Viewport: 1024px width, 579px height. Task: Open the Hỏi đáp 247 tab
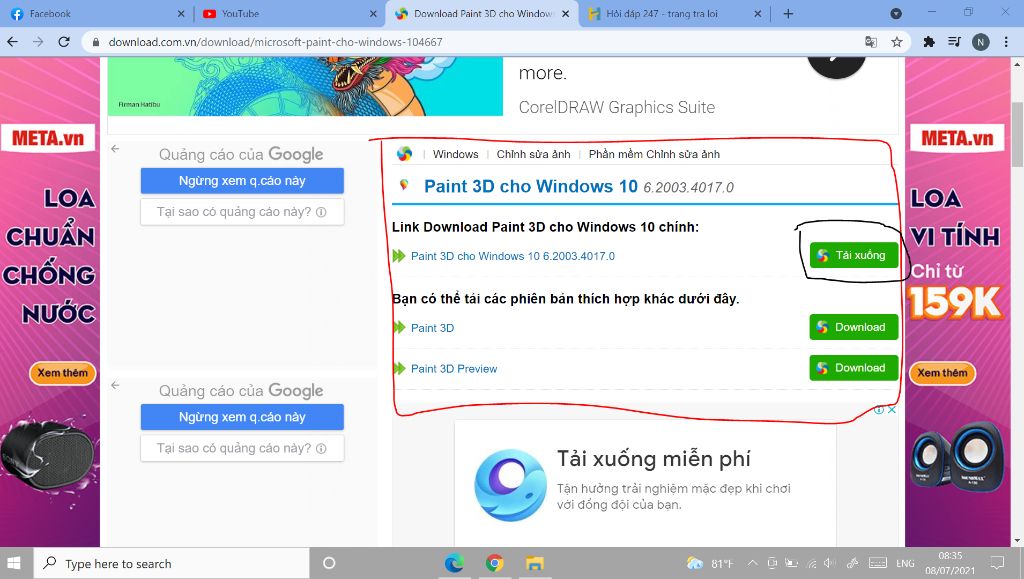673,14
